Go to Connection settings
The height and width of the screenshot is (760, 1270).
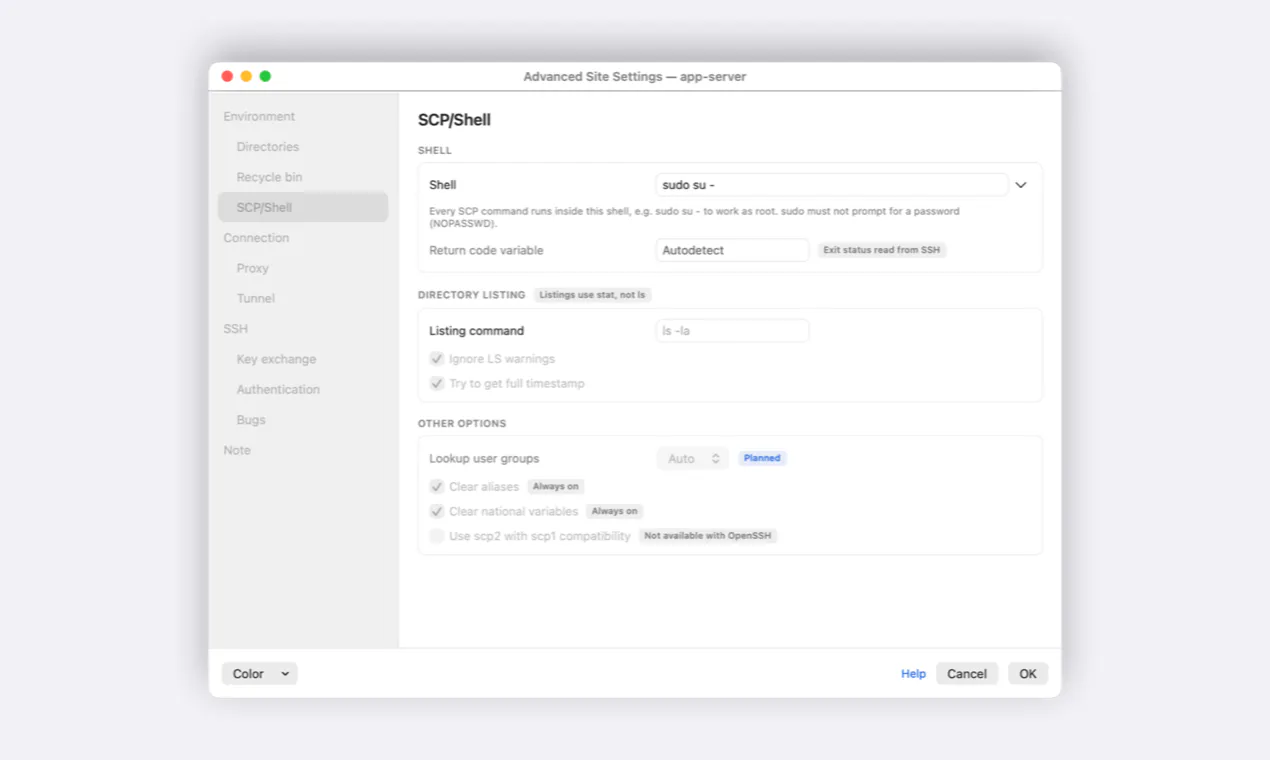[x=256, y=238]
